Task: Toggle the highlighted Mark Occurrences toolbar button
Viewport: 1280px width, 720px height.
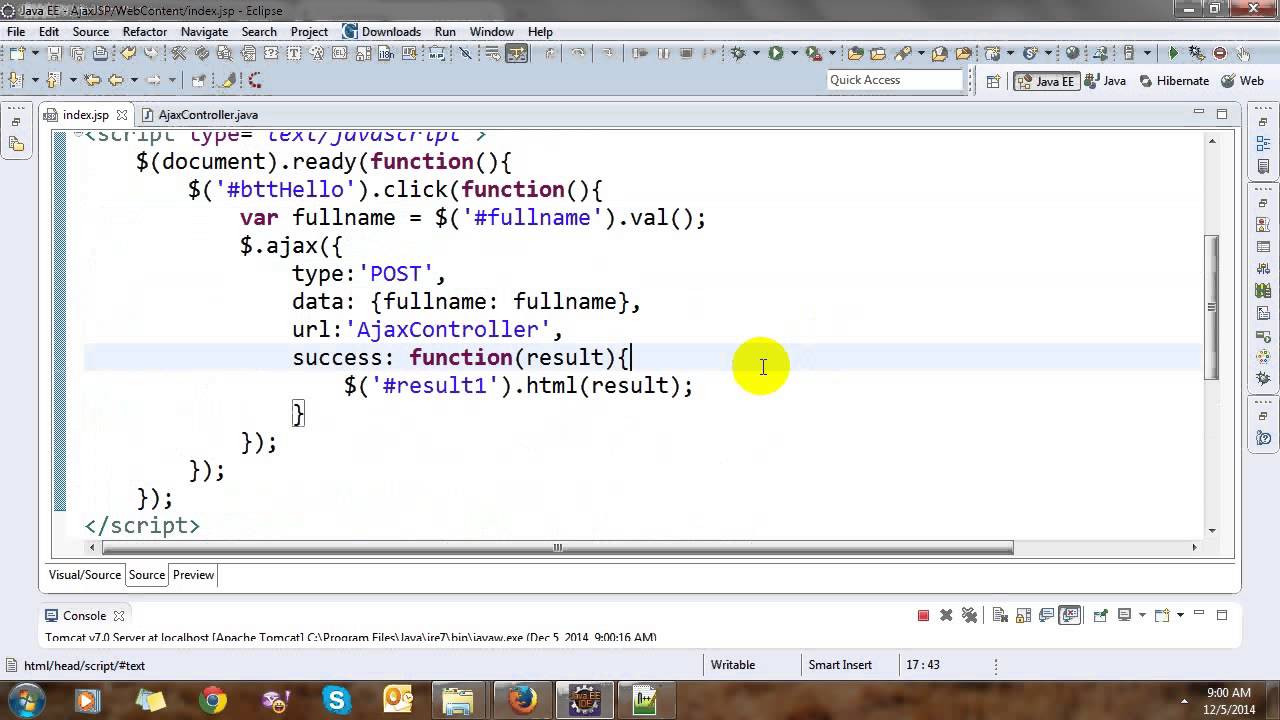Action: pos(517,53)
